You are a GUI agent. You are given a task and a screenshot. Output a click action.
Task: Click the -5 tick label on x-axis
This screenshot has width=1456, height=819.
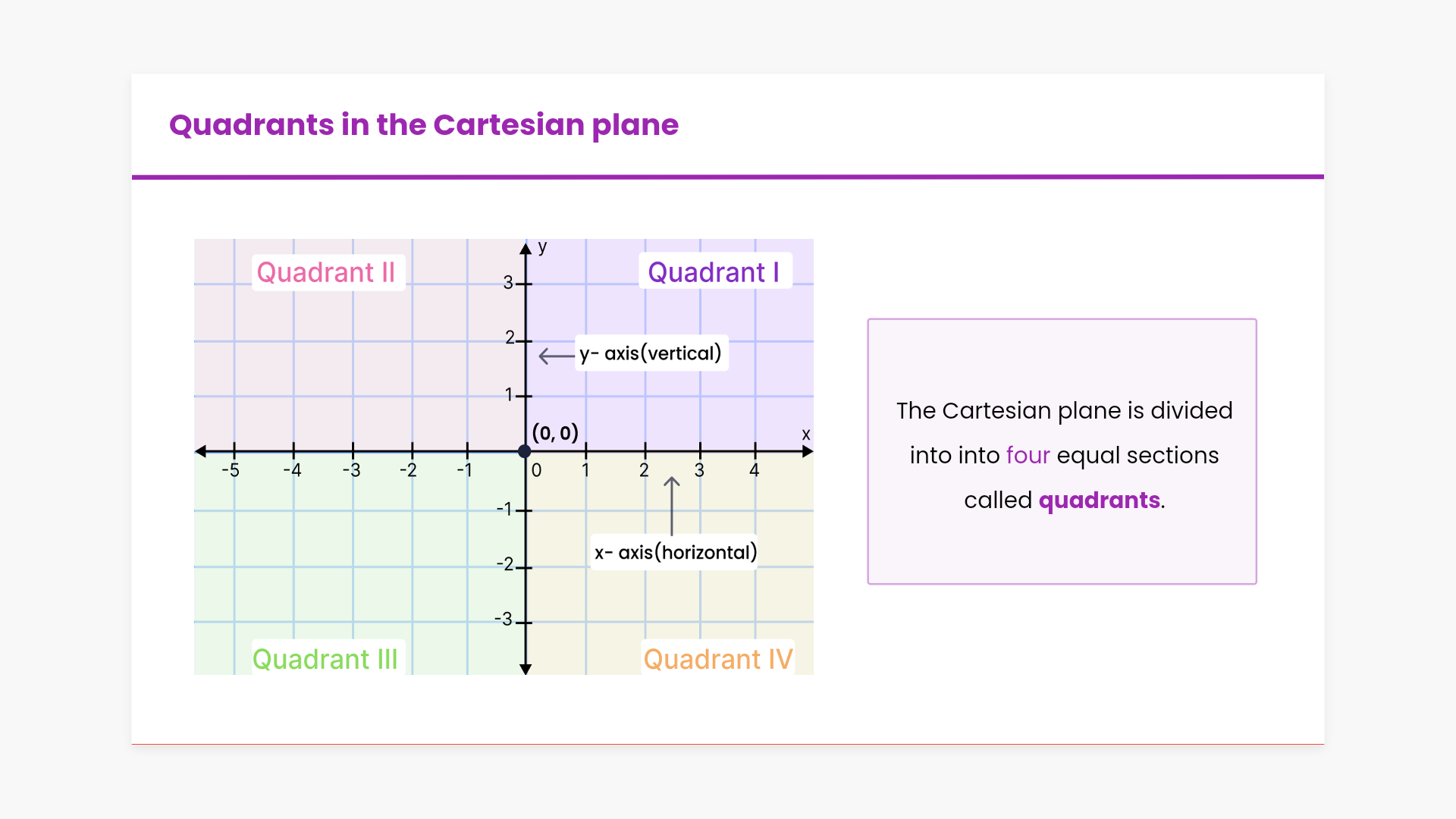coord(231,471)
